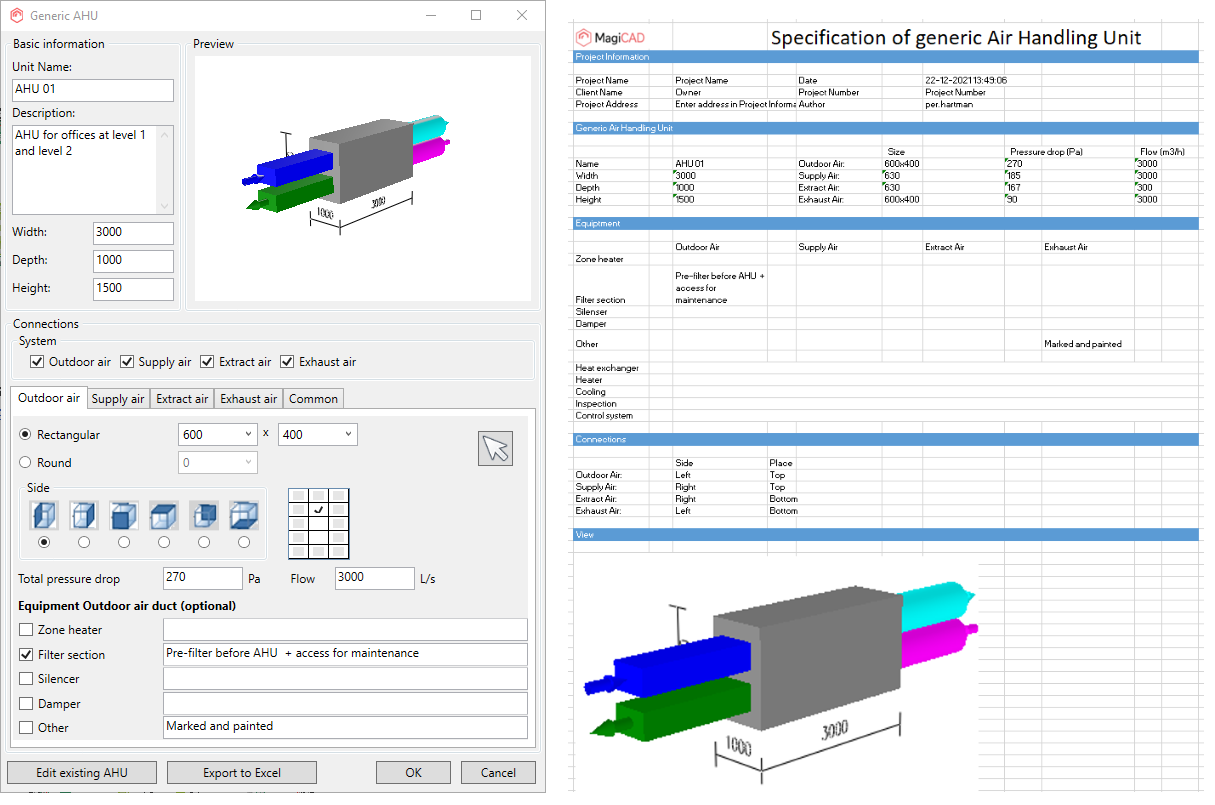This screenshot has height=805, width=1215.
Task: Choose the third side radio button
Action: pyautogui.click(x=124, y=542)
